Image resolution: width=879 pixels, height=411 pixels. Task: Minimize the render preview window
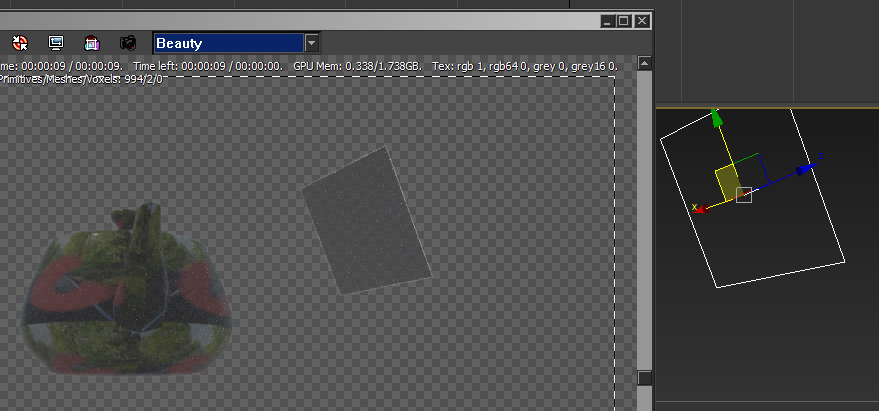coord(608,21)
